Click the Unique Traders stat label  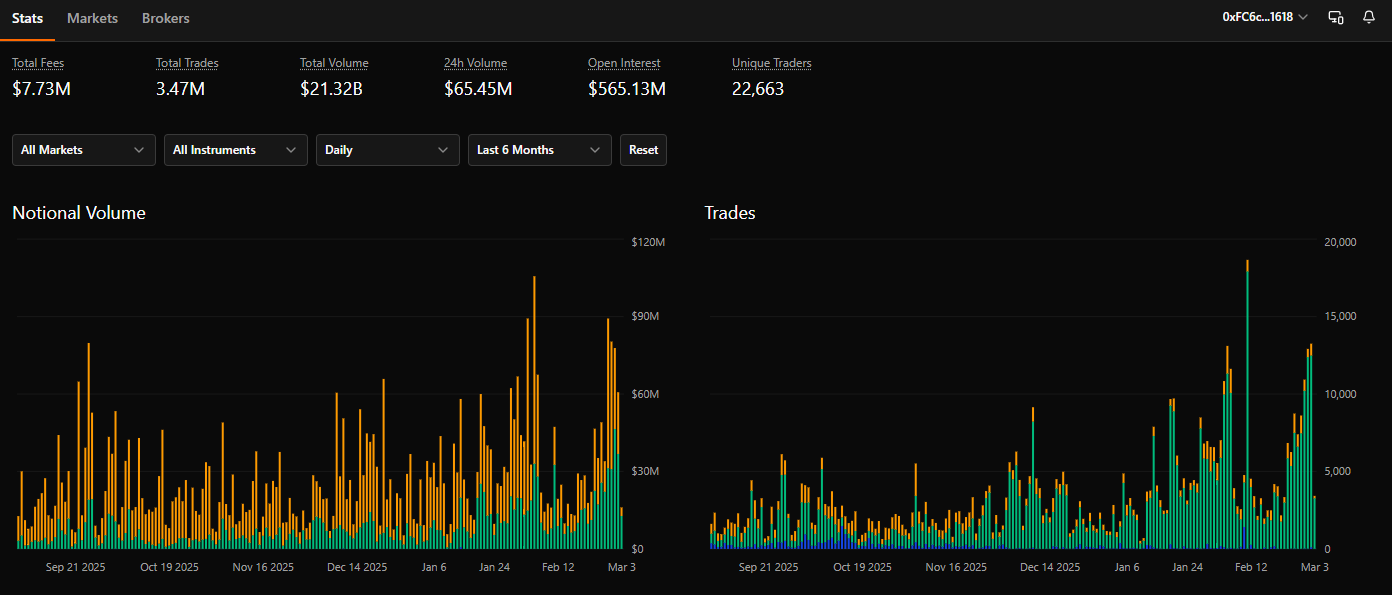771,63
